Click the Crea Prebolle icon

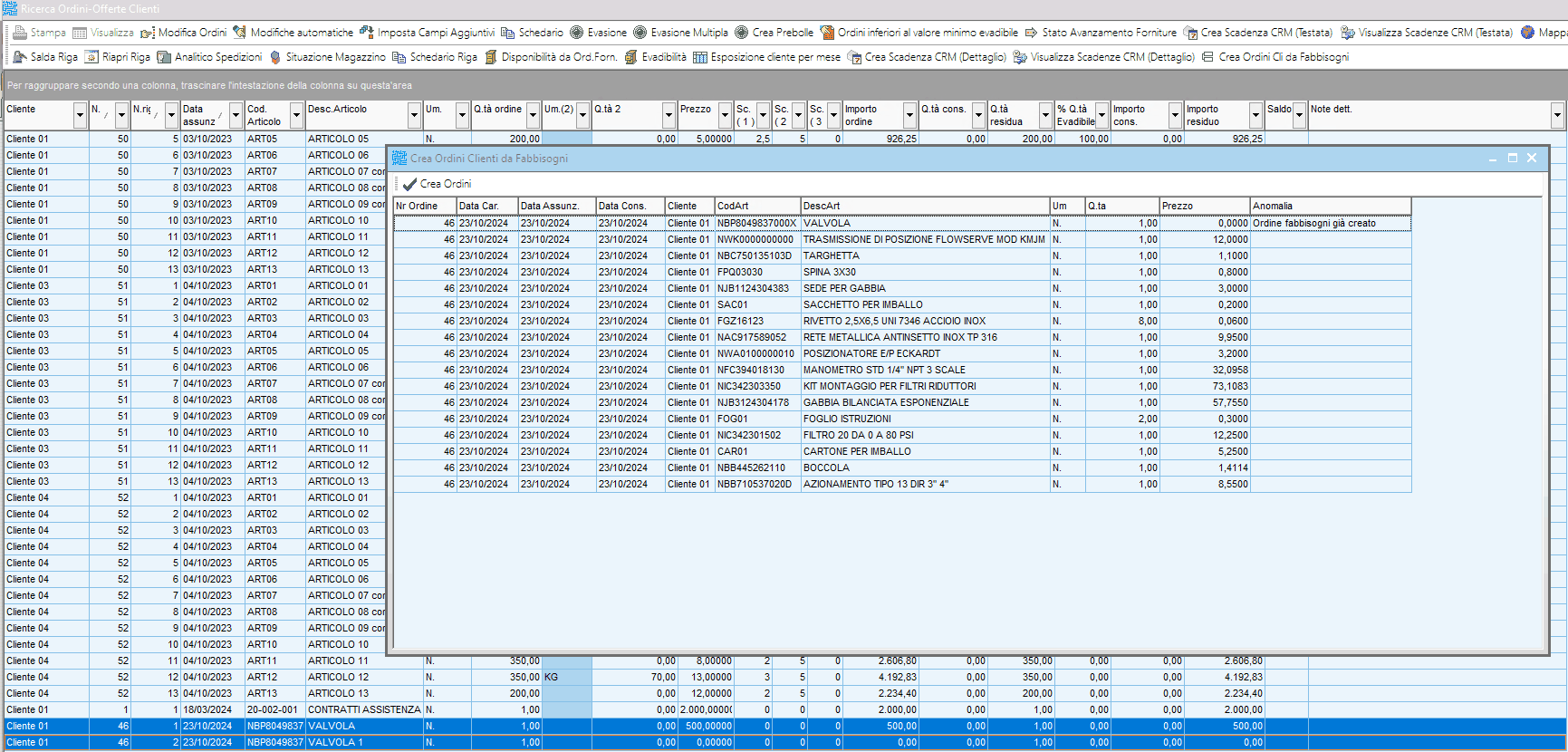(x=742, y=33)
